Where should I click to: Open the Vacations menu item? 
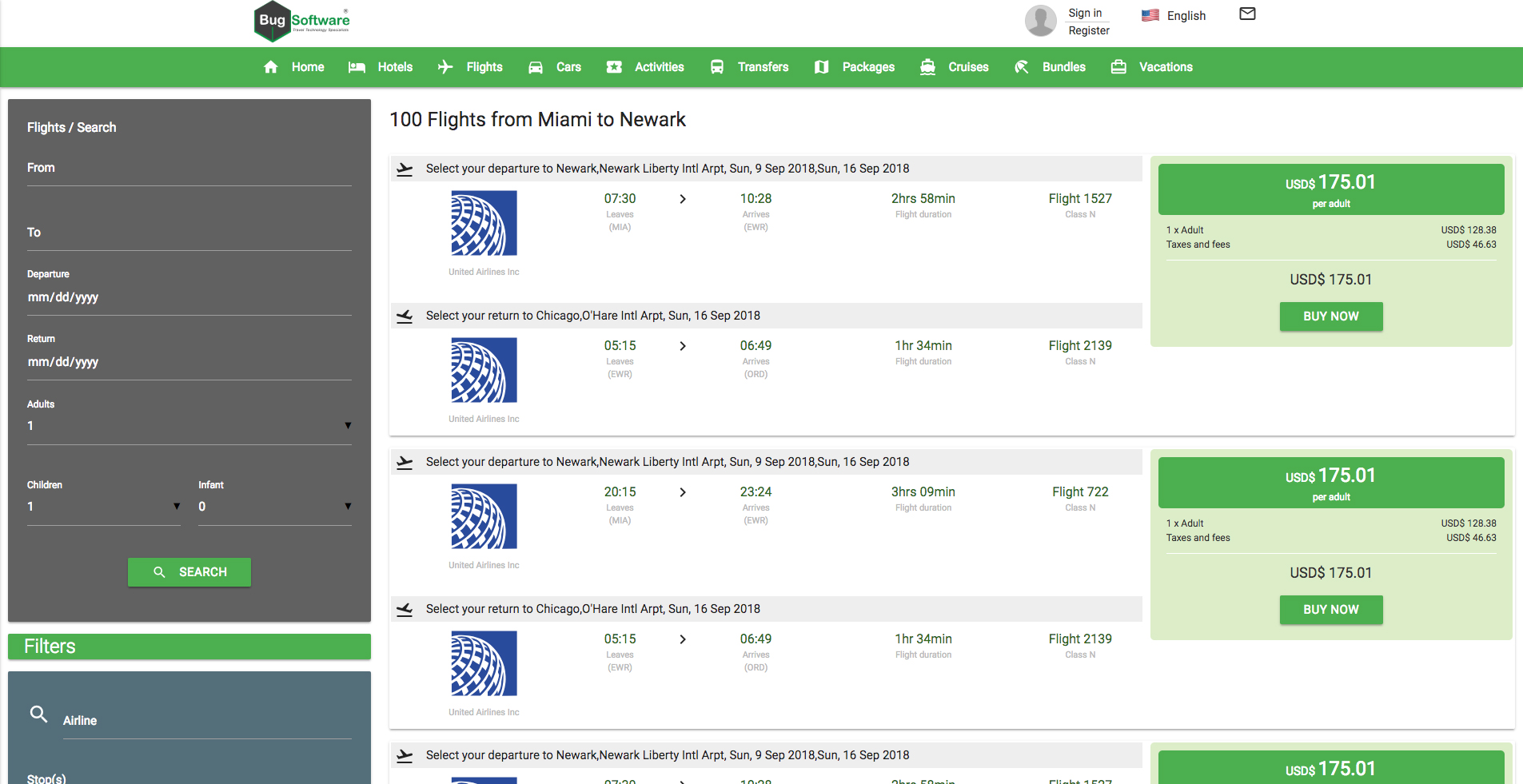[x=1166, y=67]
